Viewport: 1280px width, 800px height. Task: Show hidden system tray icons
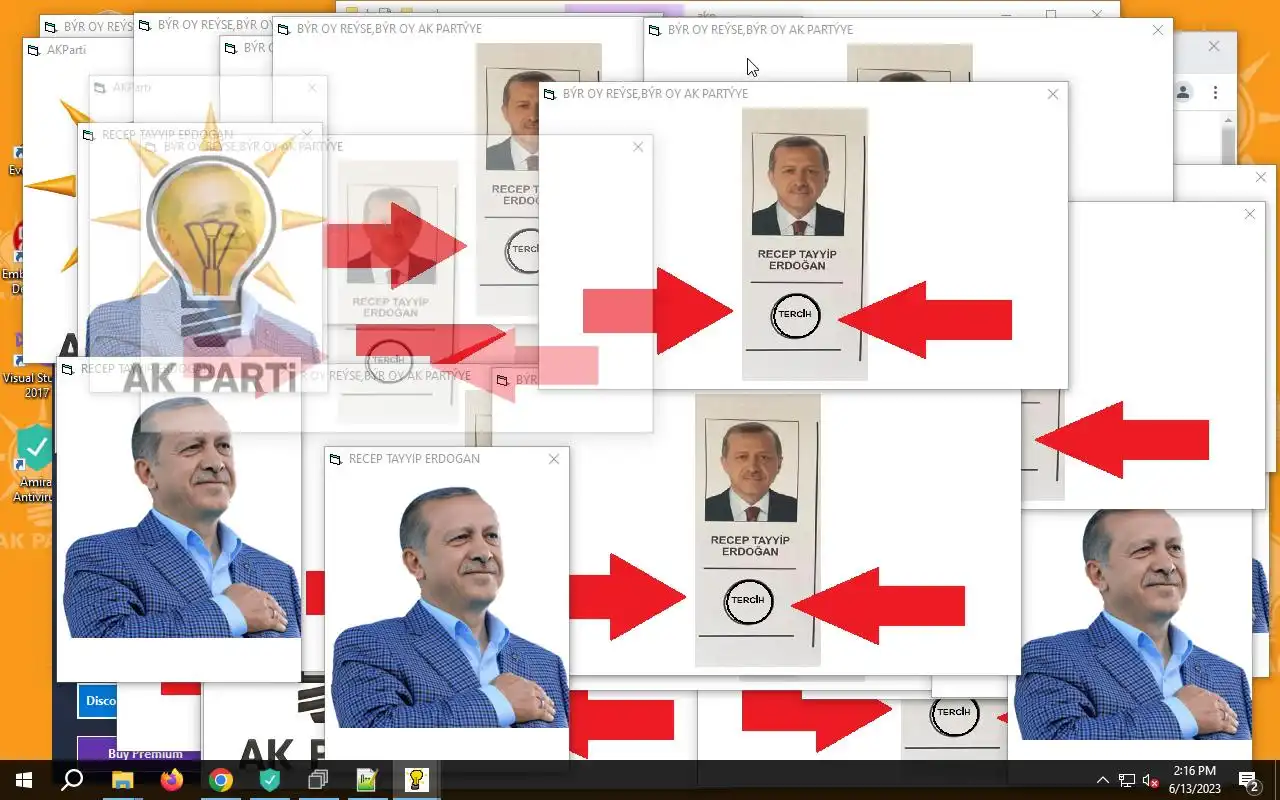[x=1103, y=780]
